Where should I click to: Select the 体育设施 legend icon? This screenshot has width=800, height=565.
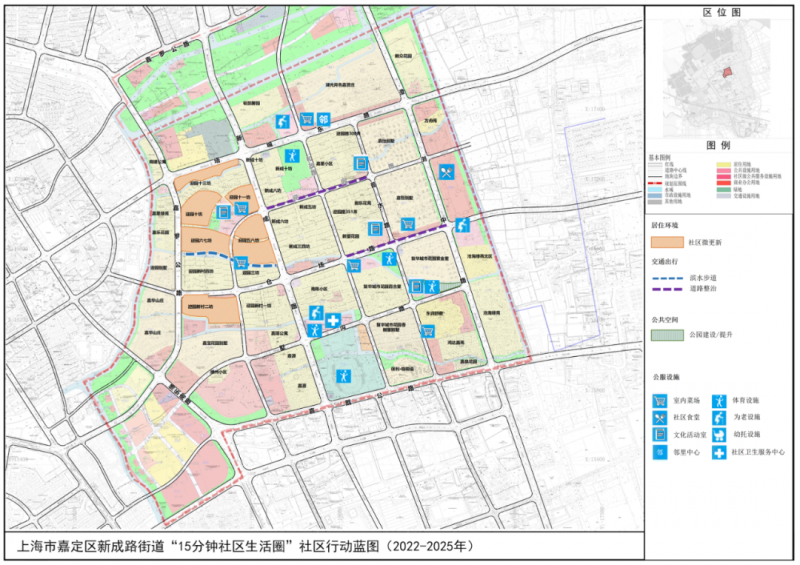click(x=718, y=401)
